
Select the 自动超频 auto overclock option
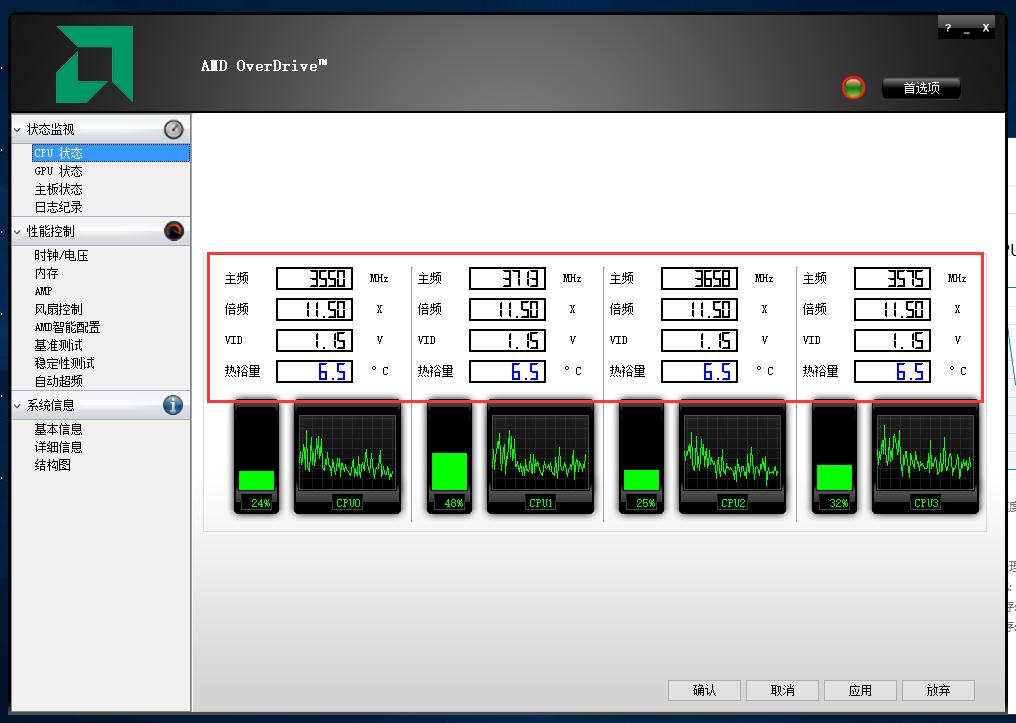(63, 382)
